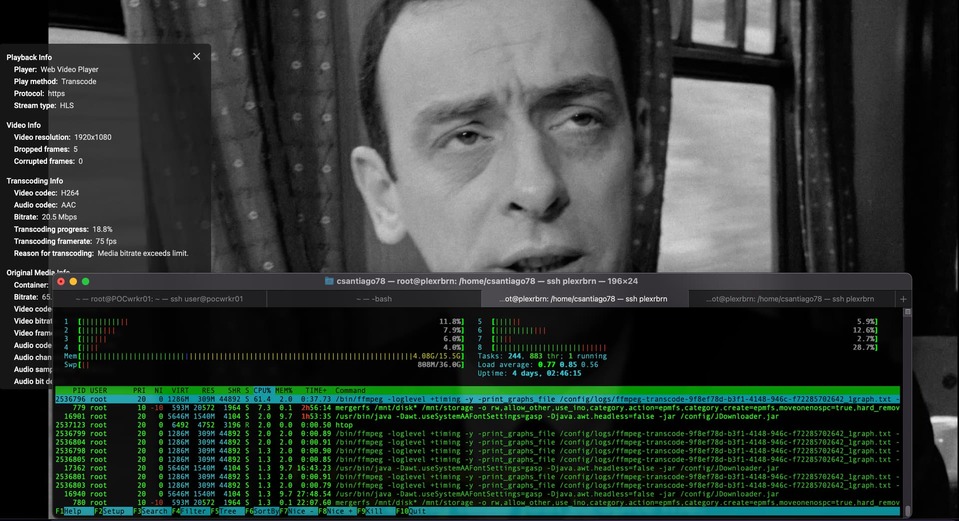Viewport: 959px width, 521px height.
Task: Click the Tasks: 244 line
Action: click(542, 356)
